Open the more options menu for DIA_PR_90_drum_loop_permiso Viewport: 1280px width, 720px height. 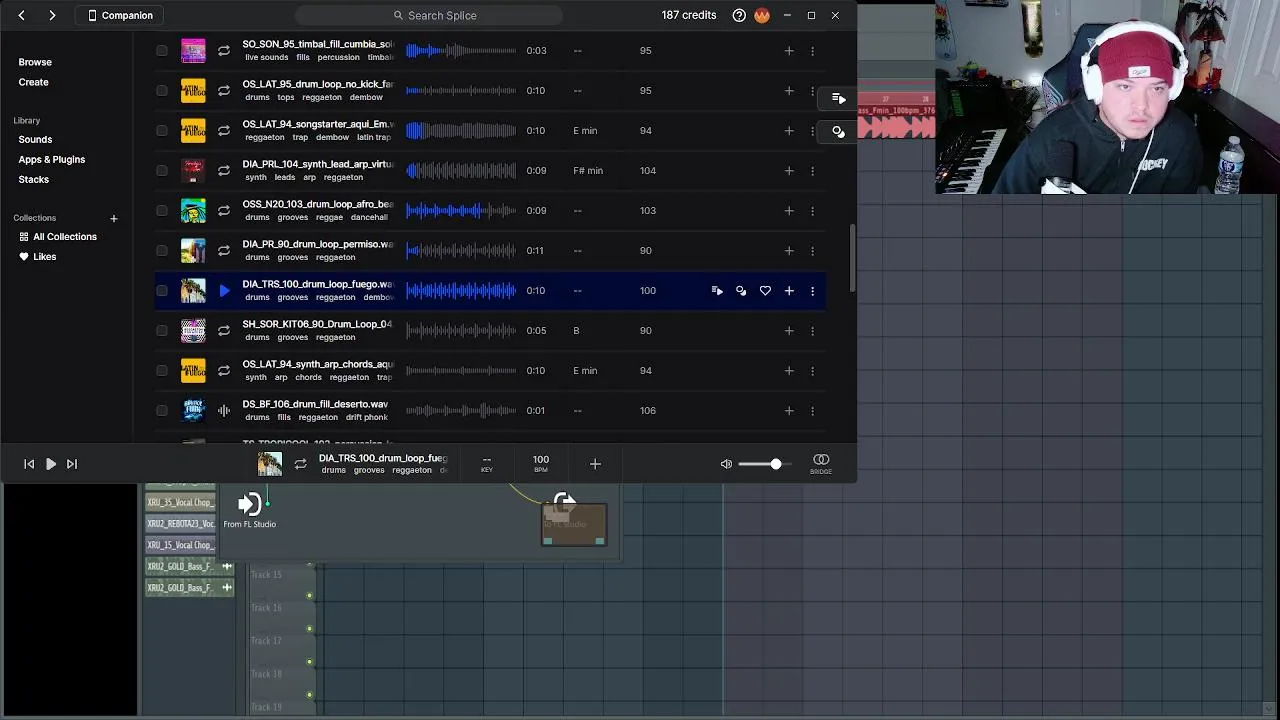[812, 250]
